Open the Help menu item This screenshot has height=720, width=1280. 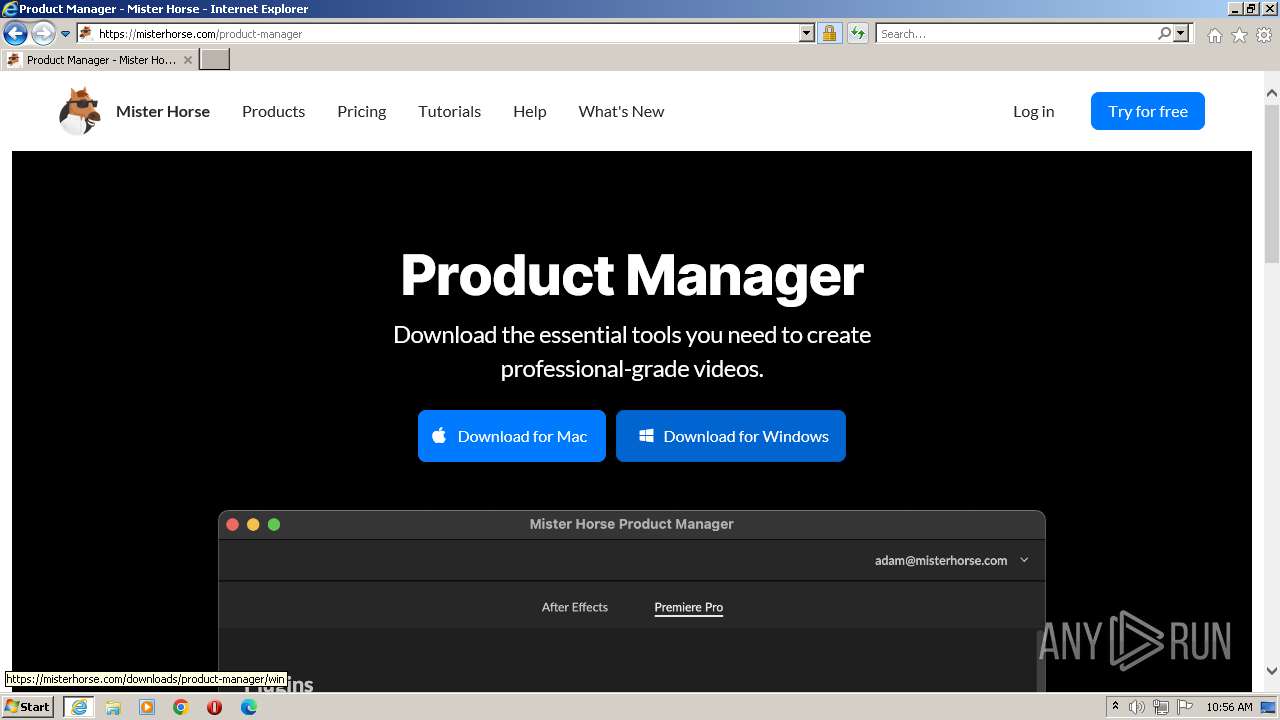pyautogui.click(x=529, y=111)
